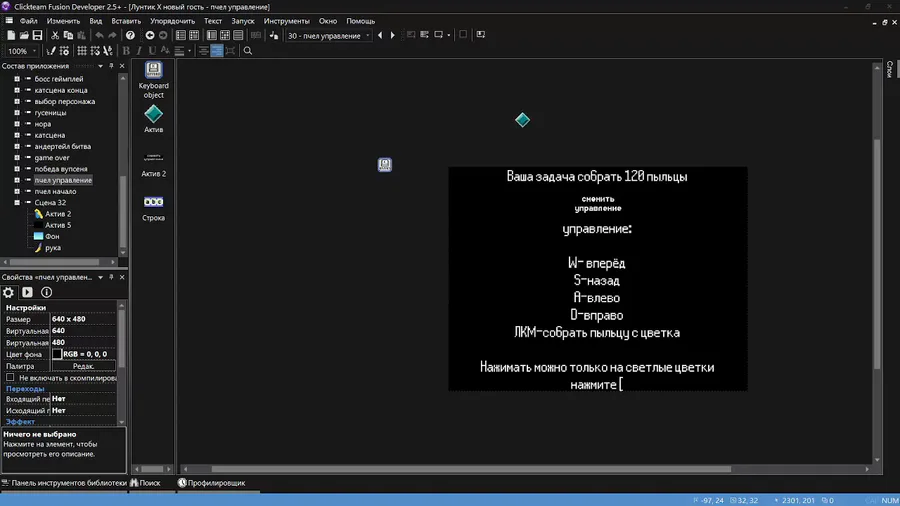
Task: Go to the next frame arrow
Action: (x=393, y=36)
